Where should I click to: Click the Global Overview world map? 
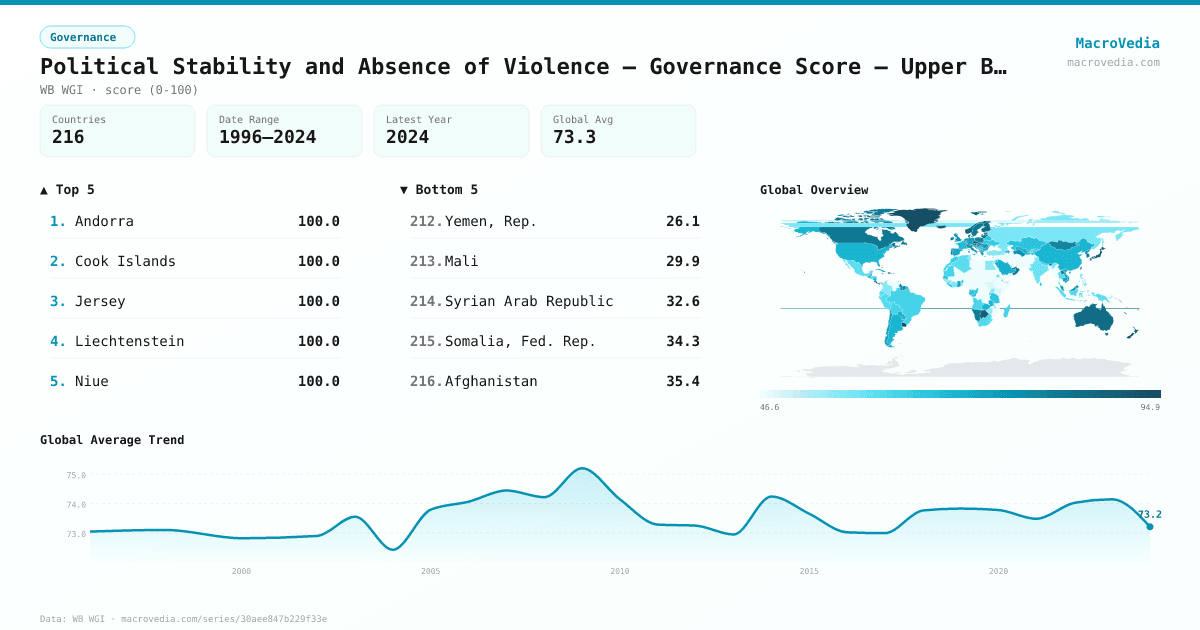click(x=960, y=292)
